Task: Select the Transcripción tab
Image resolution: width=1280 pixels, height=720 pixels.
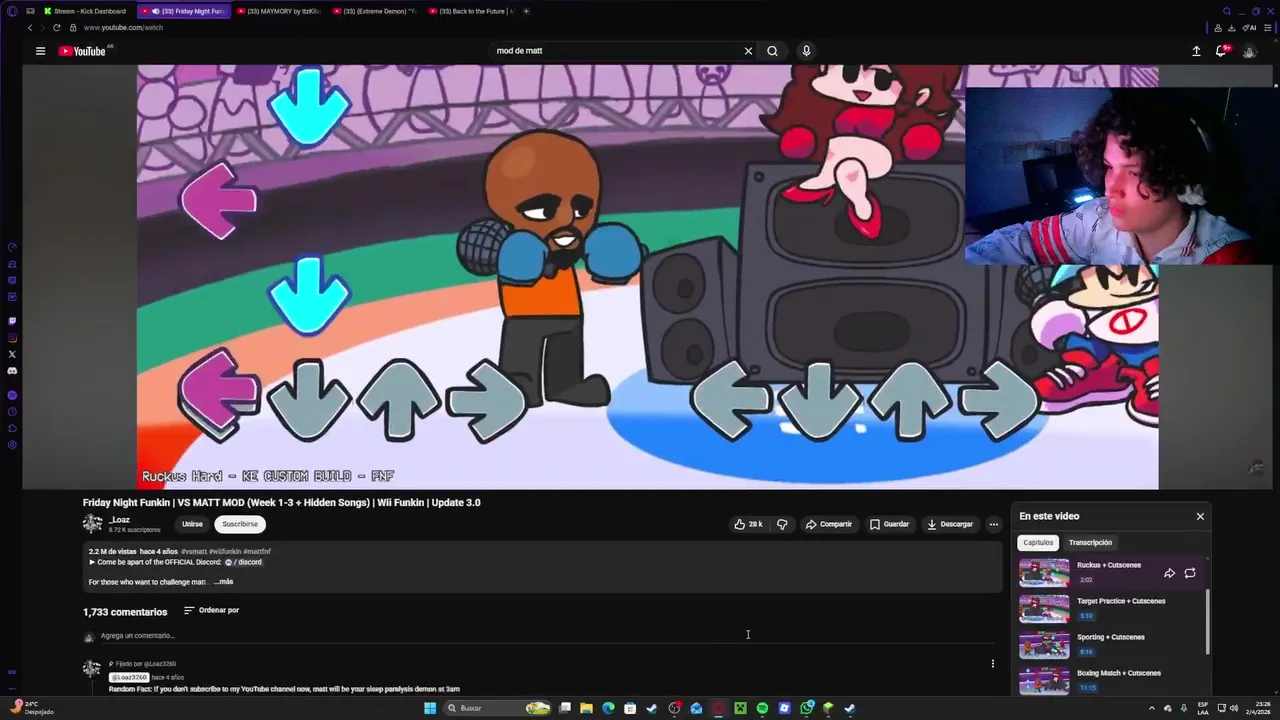Action: pyautogui.click(x=1090, y=543)
